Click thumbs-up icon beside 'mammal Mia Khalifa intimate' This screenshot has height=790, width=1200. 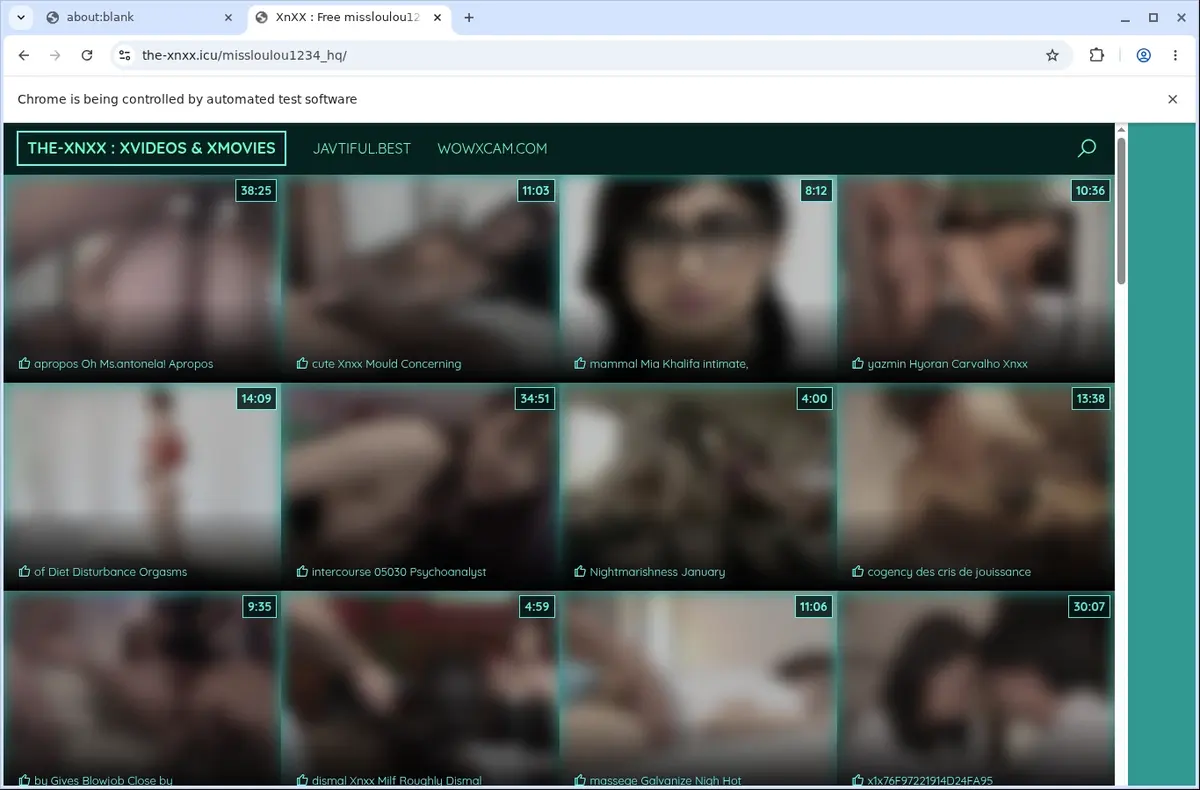(x=580, y=363)
